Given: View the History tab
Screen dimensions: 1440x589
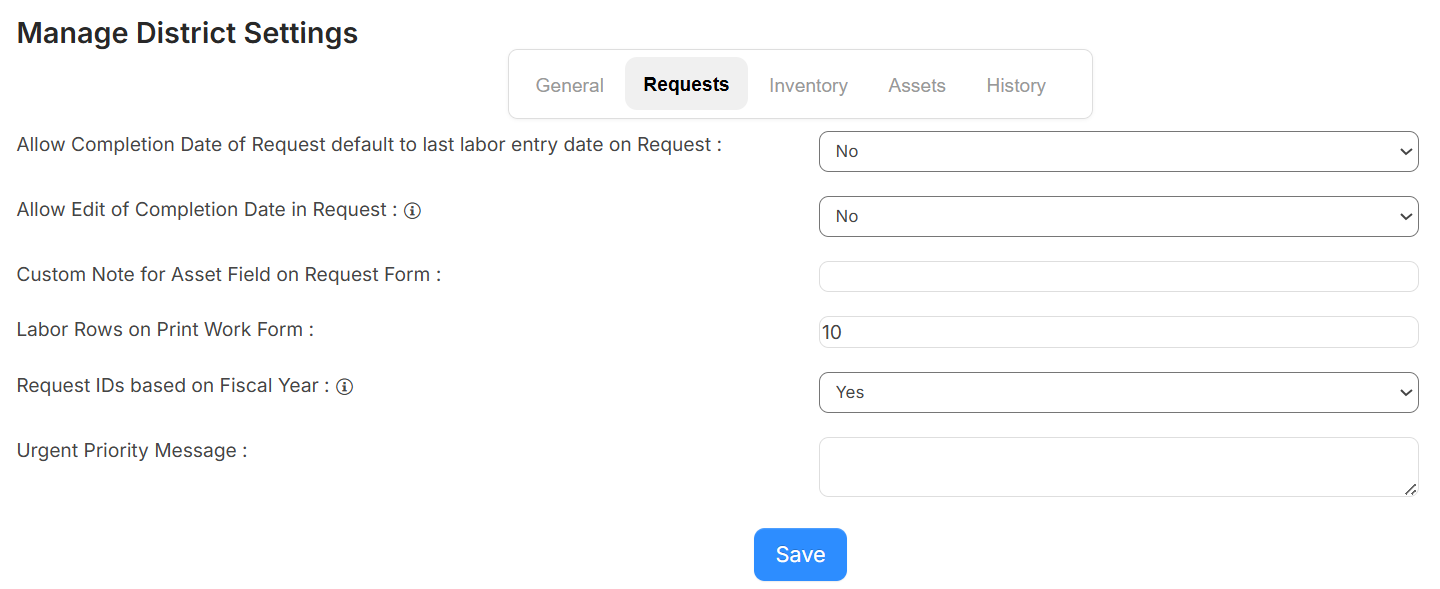Looking at the screenshot, I should click(x=1015, y=85).
